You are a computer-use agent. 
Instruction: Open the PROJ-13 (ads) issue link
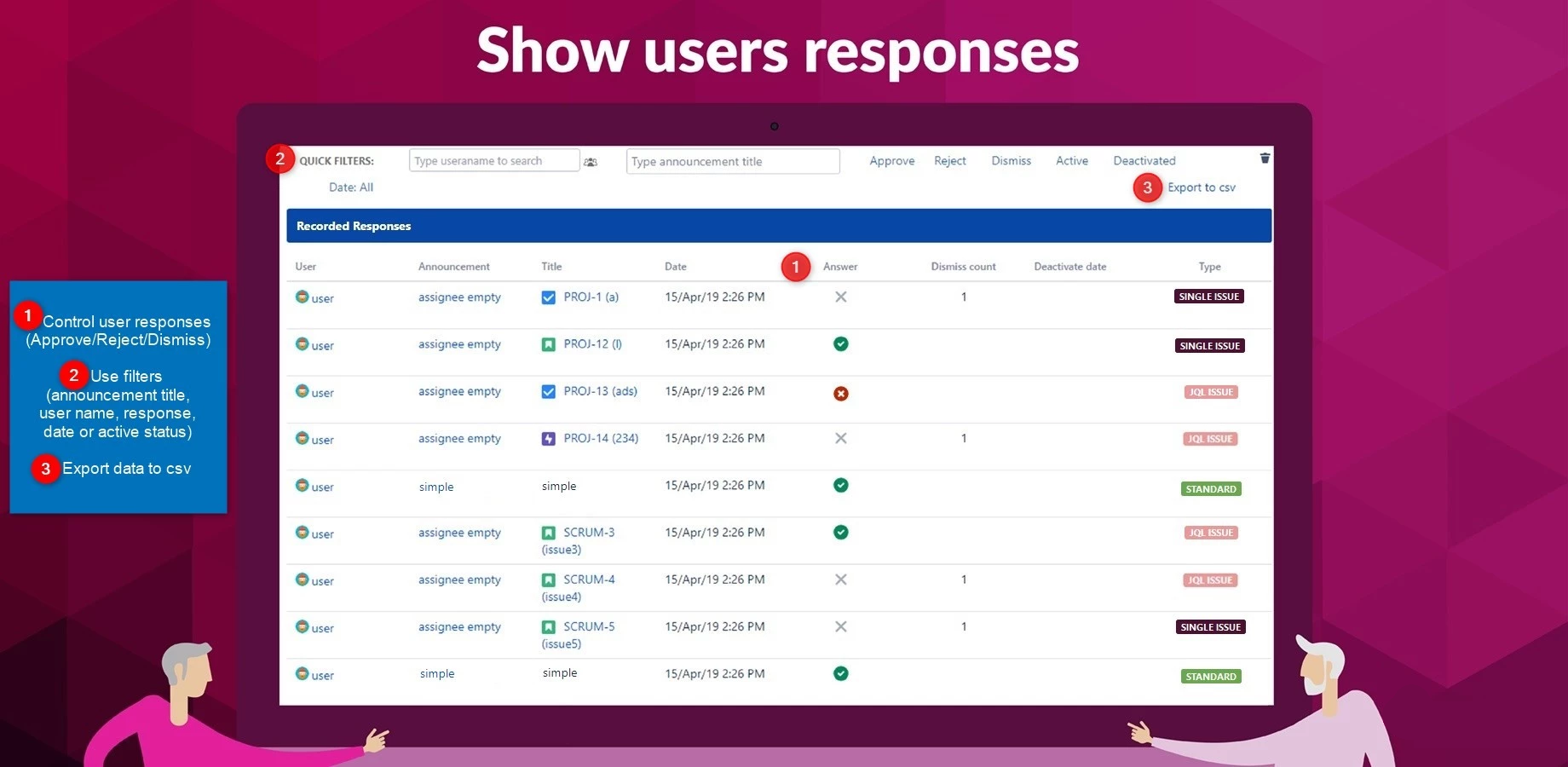601,391
